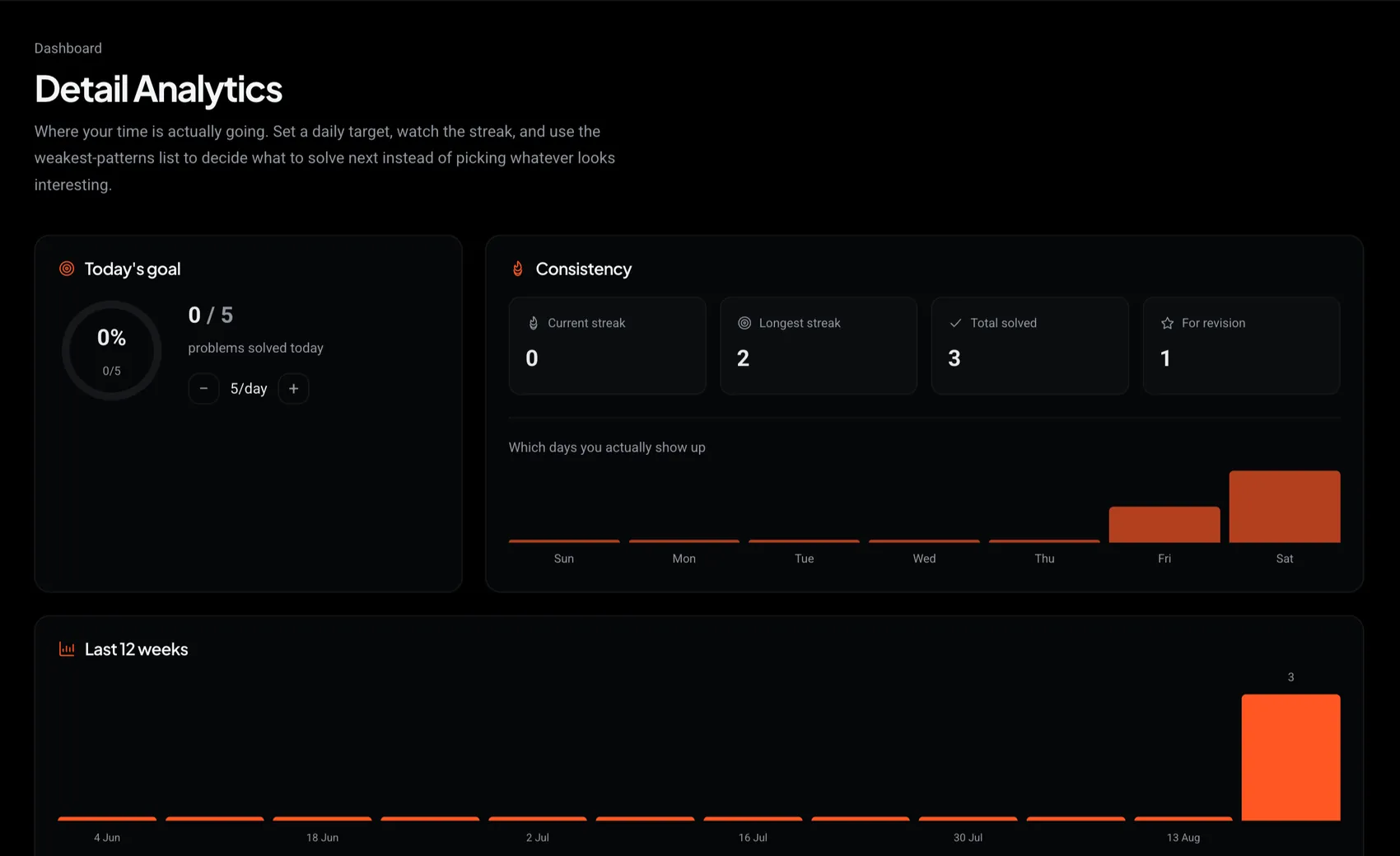Click the tall bar labeled 3 in weekly chart
1400x856 pixels.
1291,757
